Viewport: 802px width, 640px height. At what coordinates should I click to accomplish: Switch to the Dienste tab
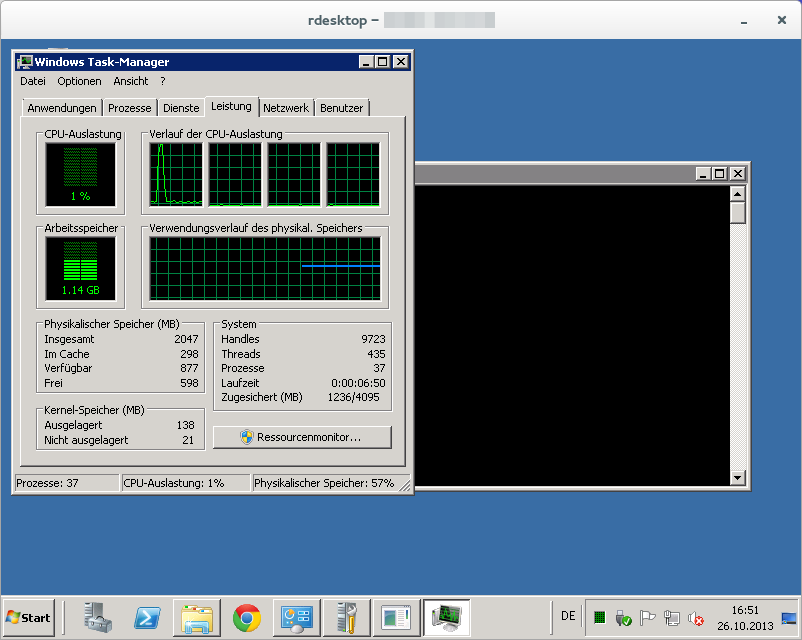click(x=181, y=108)
